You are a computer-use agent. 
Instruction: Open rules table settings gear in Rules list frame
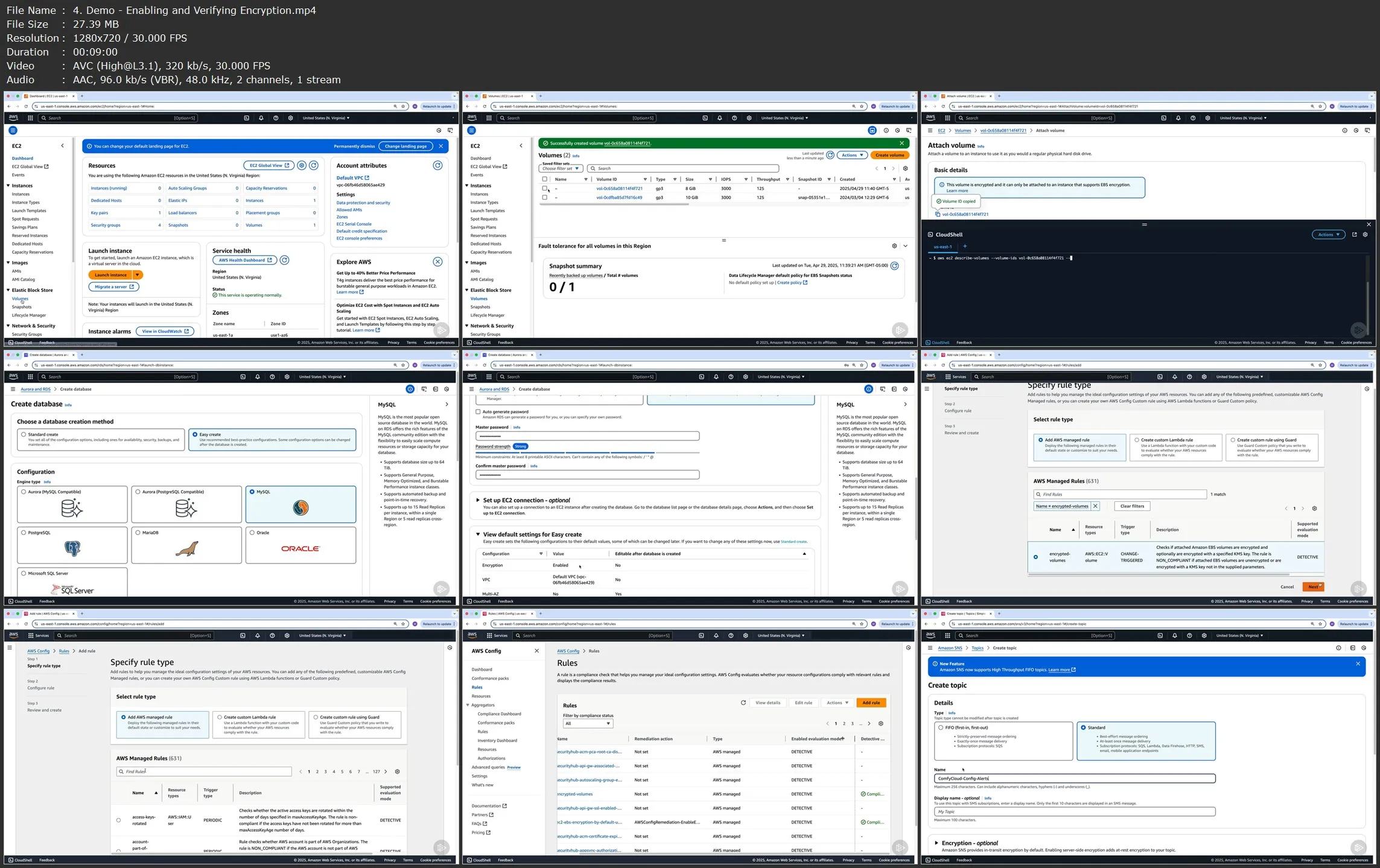pyautogui.click(x=881, y=724)
